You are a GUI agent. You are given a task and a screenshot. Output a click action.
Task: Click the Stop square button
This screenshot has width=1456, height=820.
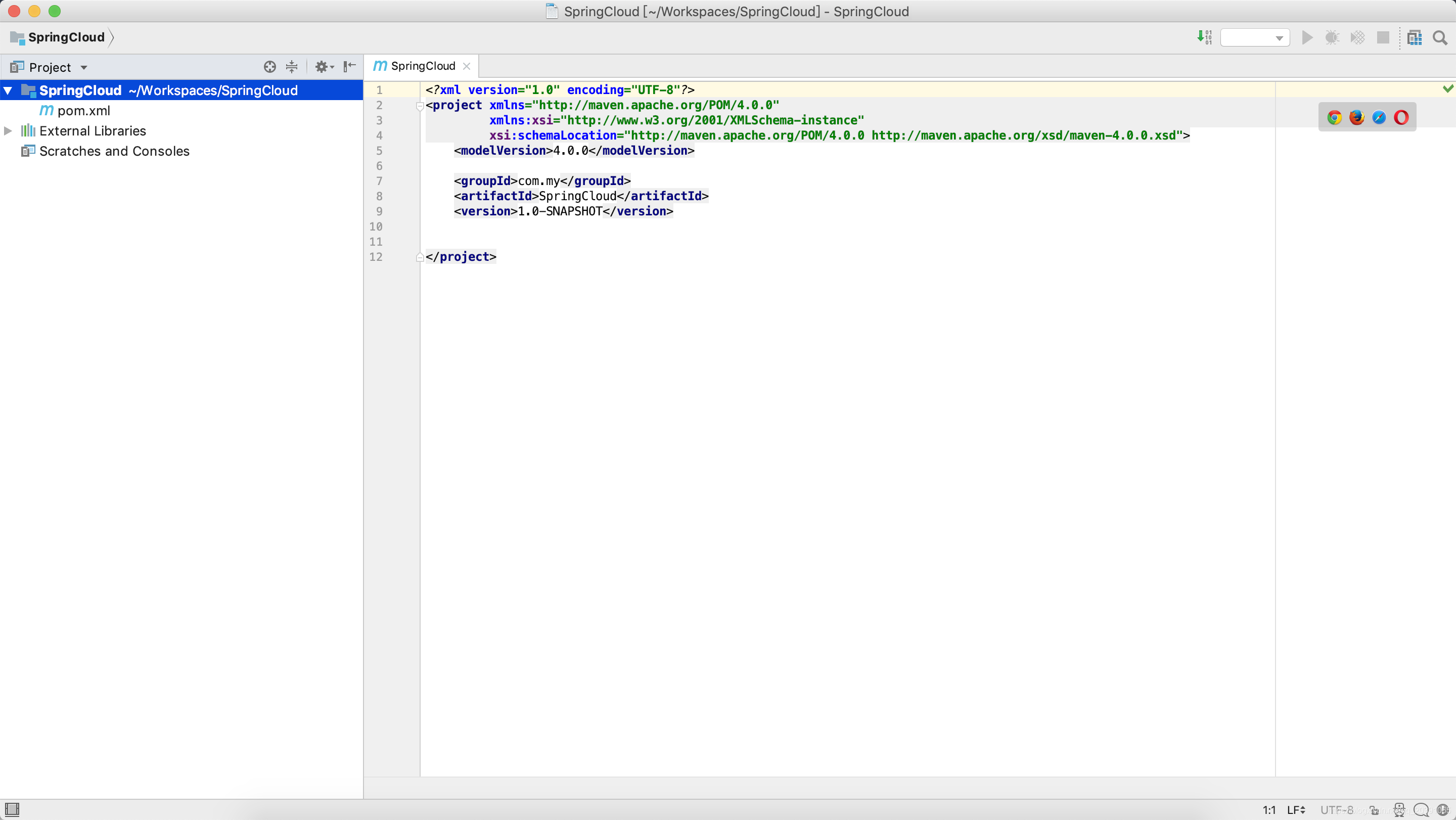click(x=1383, y=38)
